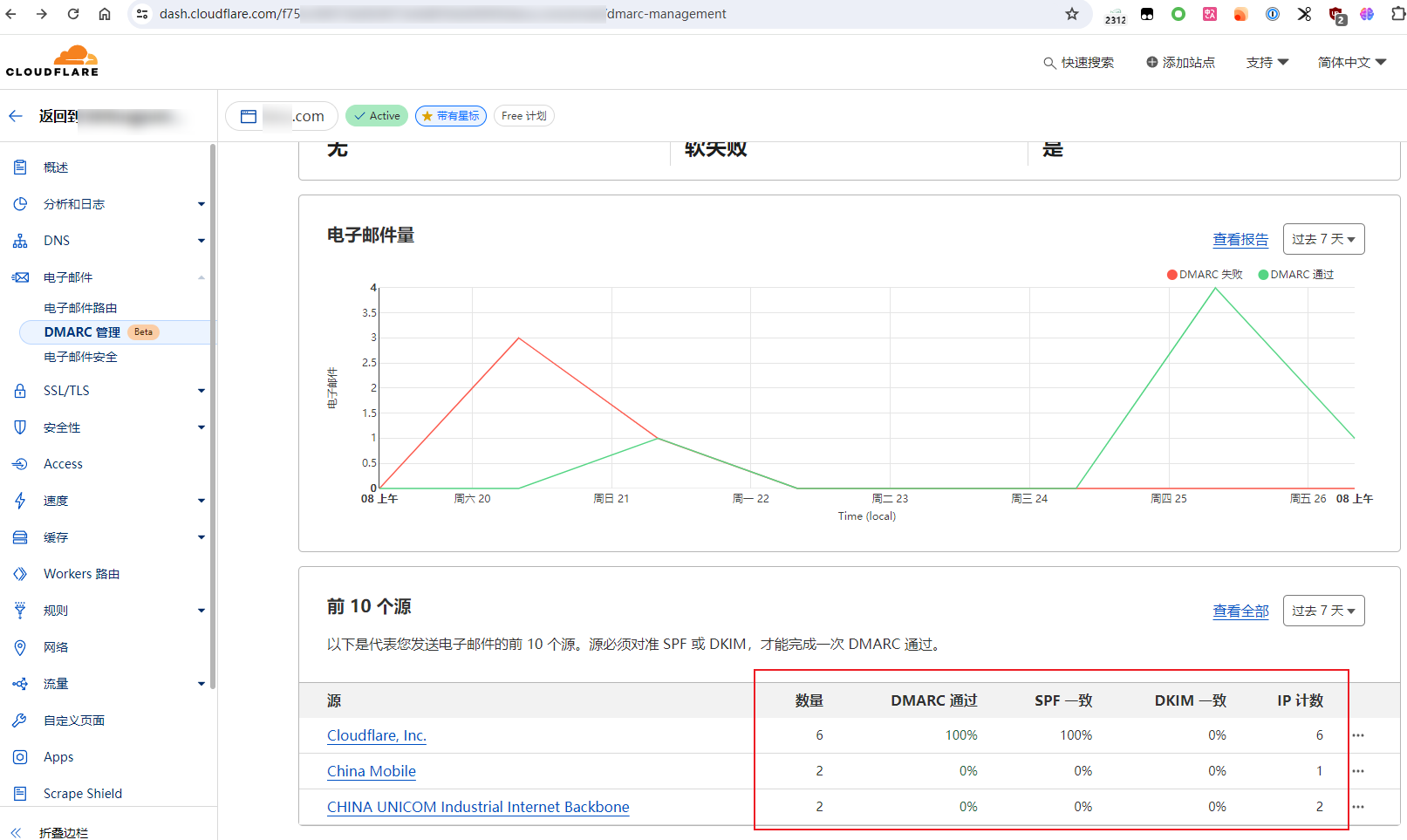Click the traffic icon (流量)
The image size is (1407, 840).
pos(20,683)
